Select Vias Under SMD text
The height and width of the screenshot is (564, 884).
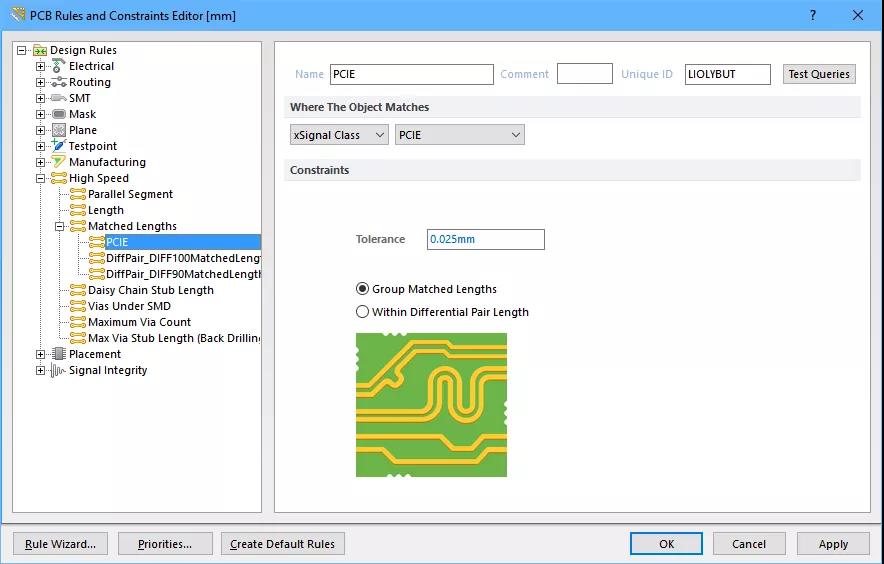pyautogui.click(x=129, y=306)
